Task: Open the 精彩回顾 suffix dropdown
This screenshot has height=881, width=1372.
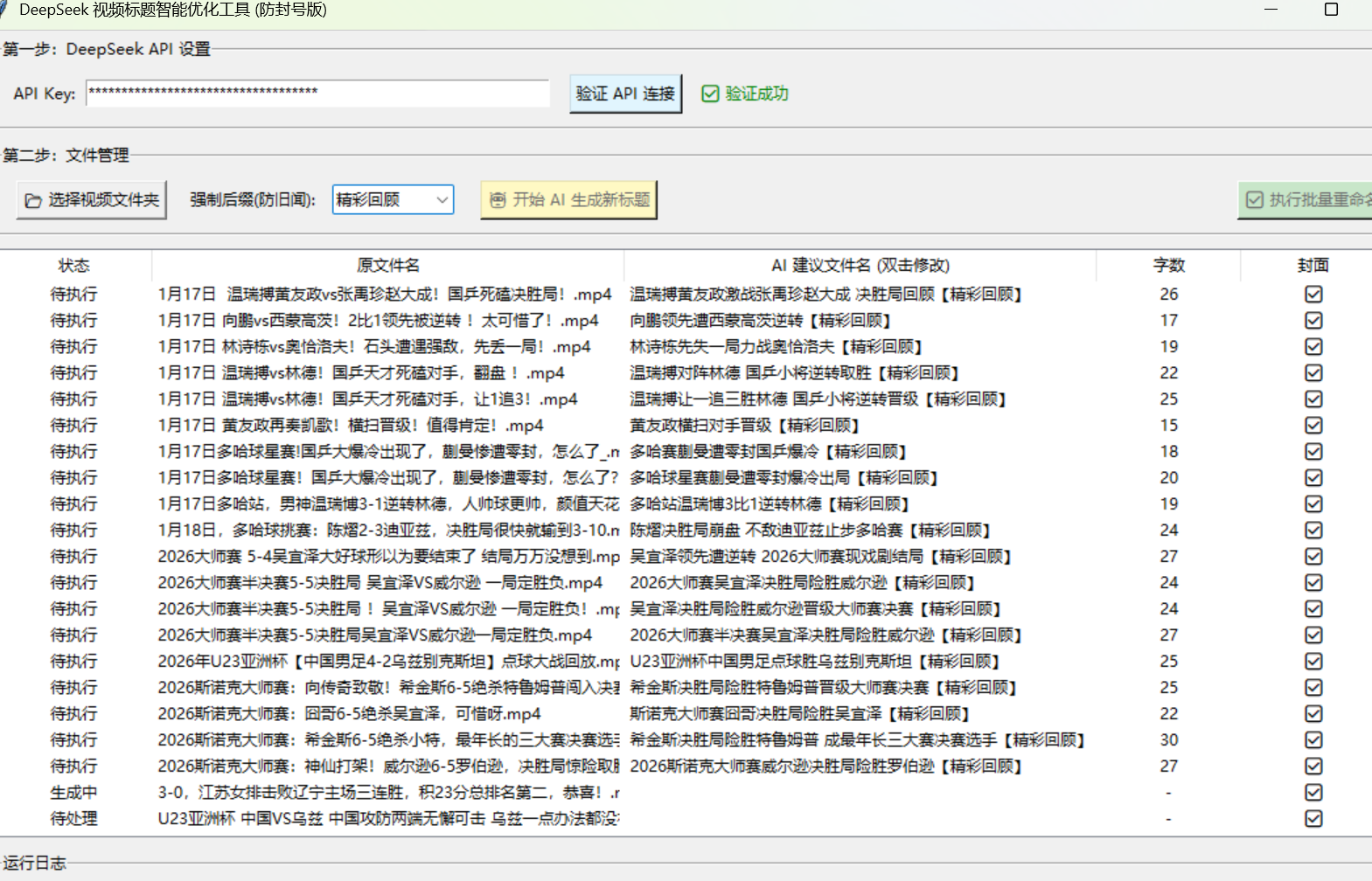Action: (393, 200)
